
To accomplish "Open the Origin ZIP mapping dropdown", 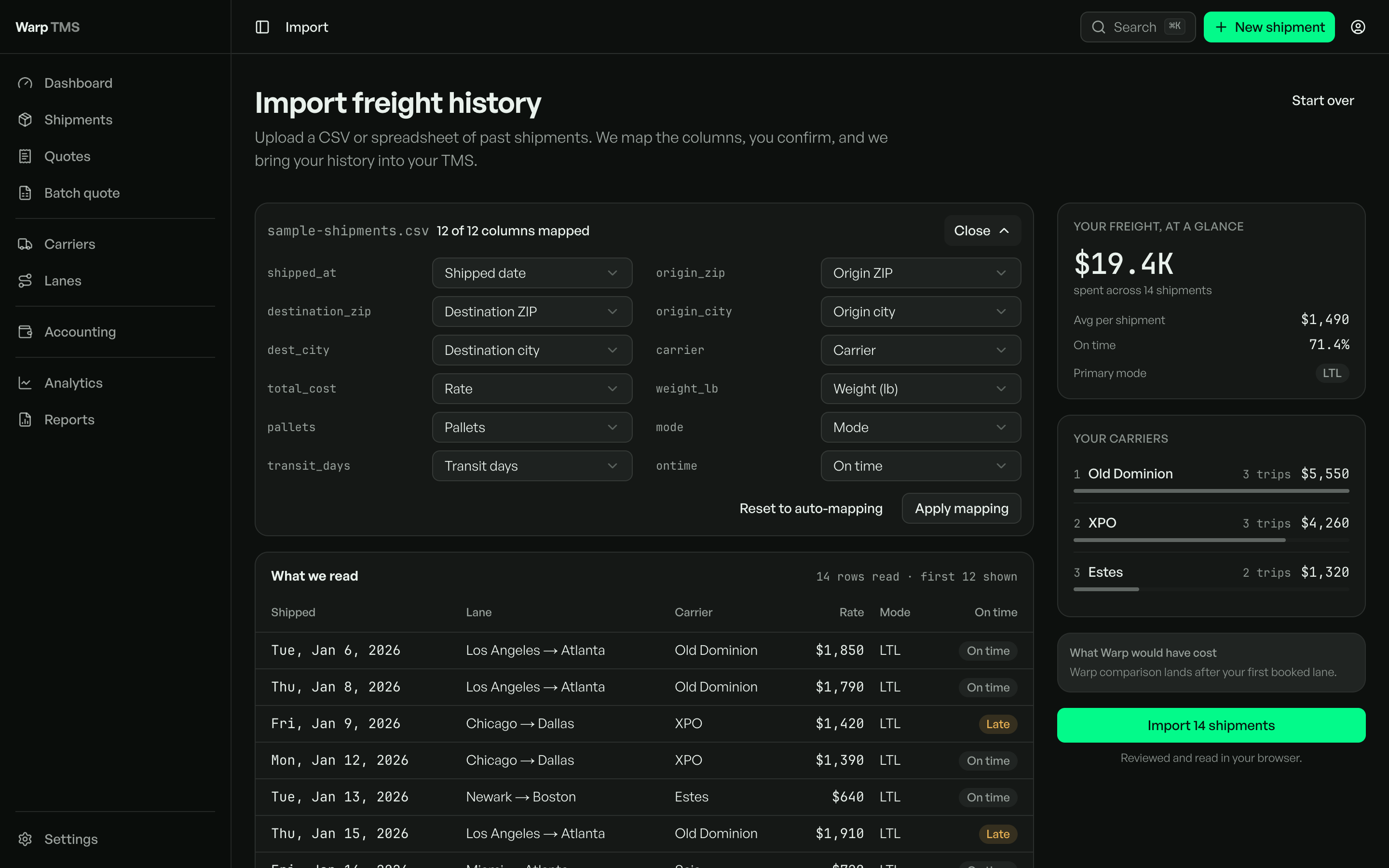I will click(921, 273).
